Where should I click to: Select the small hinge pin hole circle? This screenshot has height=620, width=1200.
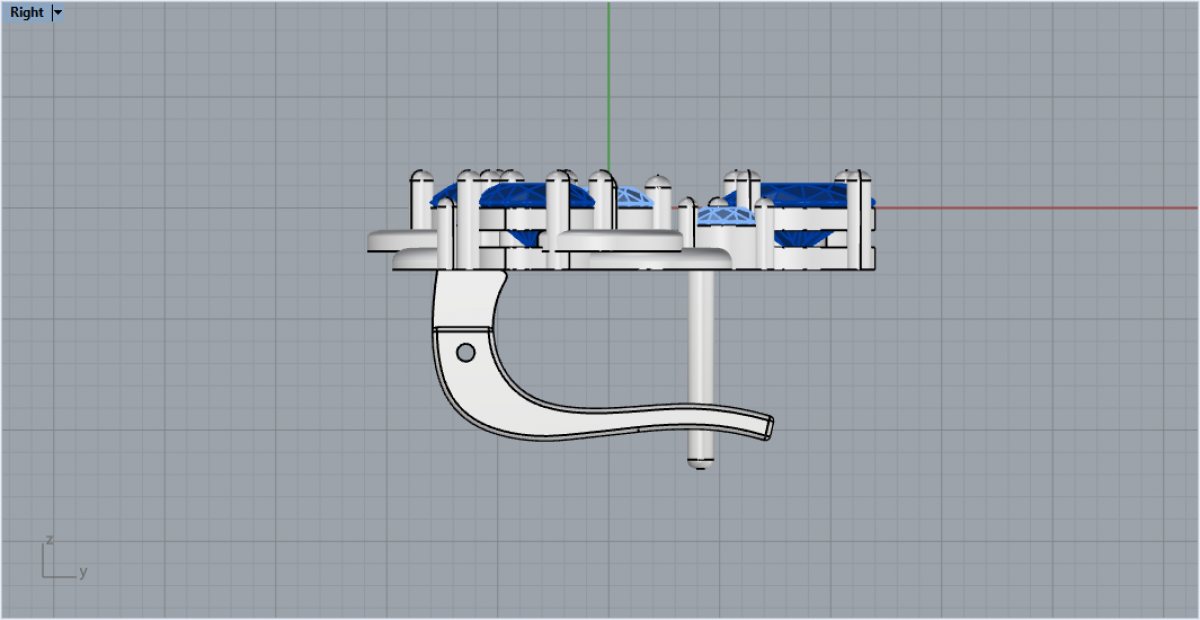(x=465, y=352)
